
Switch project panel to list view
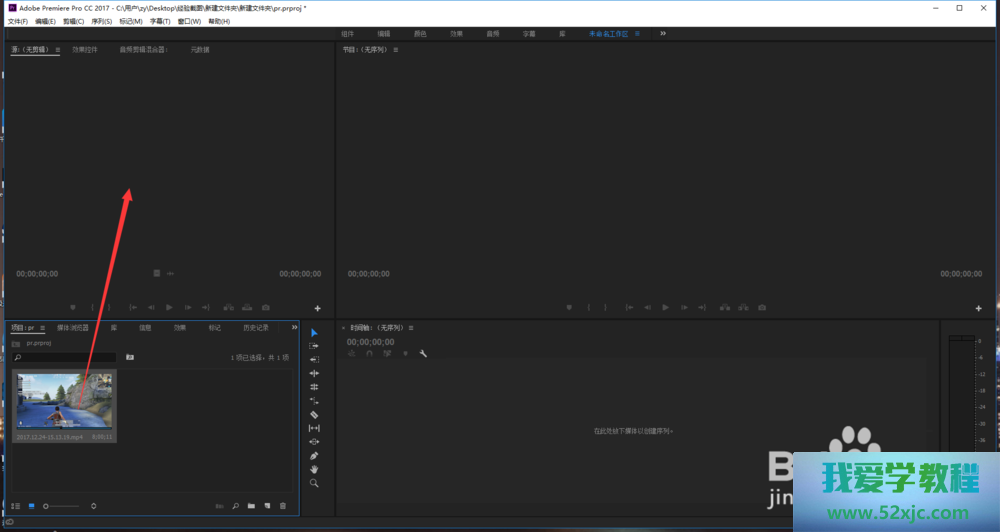(x=15, y=506)
